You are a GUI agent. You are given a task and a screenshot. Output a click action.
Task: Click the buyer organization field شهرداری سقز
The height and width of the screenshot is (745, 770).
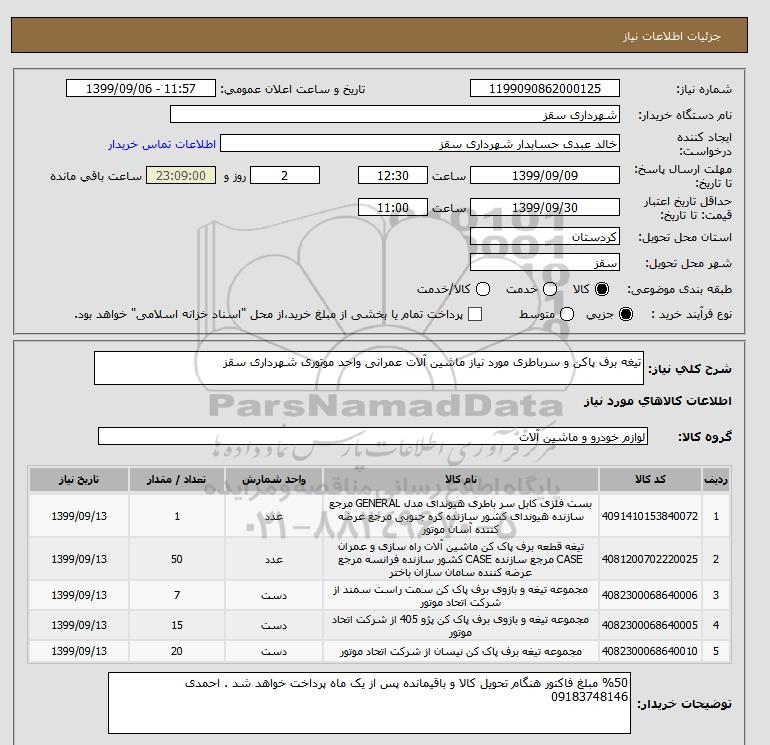395,114
